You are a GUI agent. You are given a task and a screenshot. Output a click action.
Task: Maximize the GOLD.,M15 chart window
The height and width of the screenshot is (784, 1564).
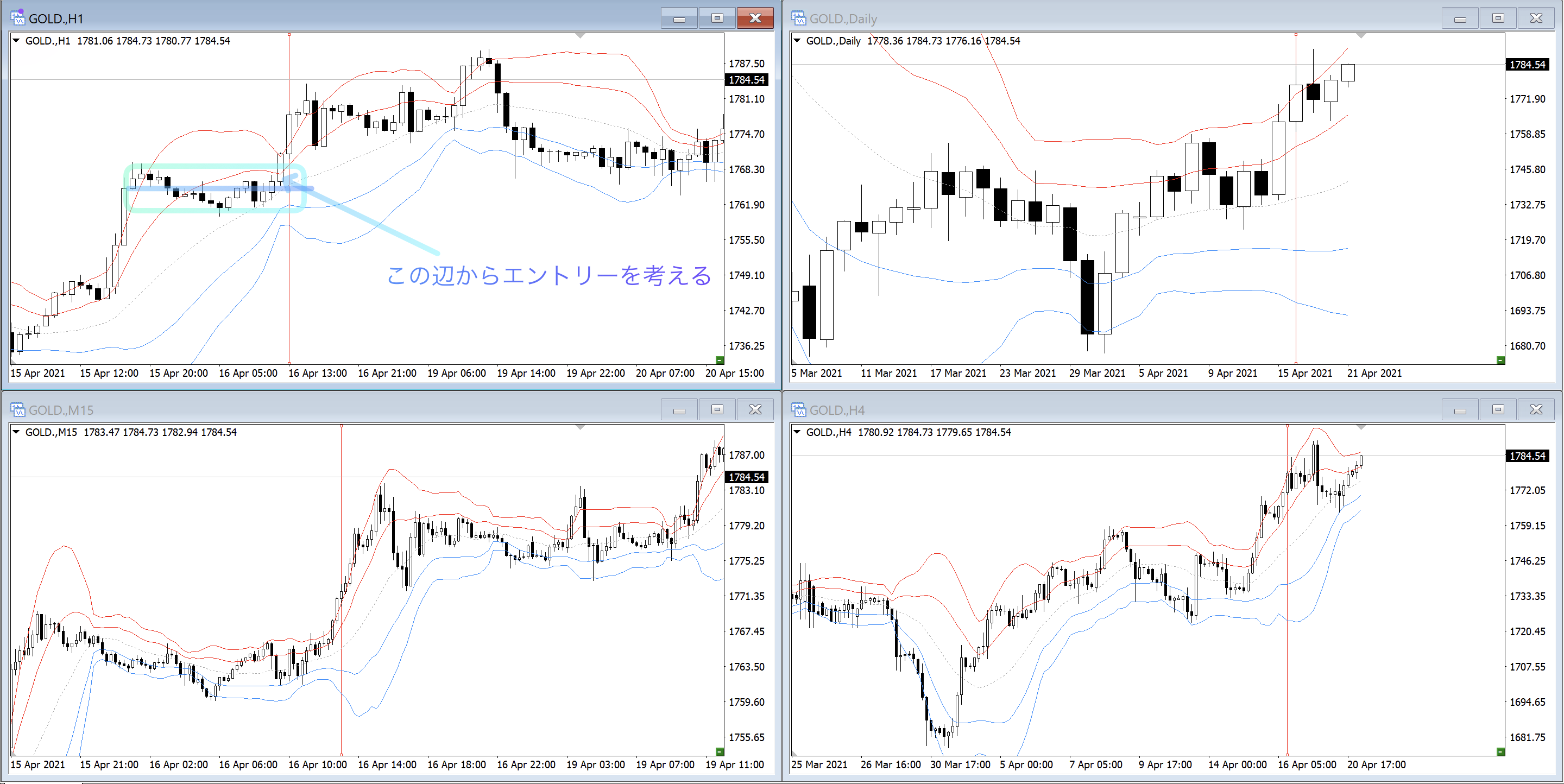pyautogui.click(x=717, y=409)
